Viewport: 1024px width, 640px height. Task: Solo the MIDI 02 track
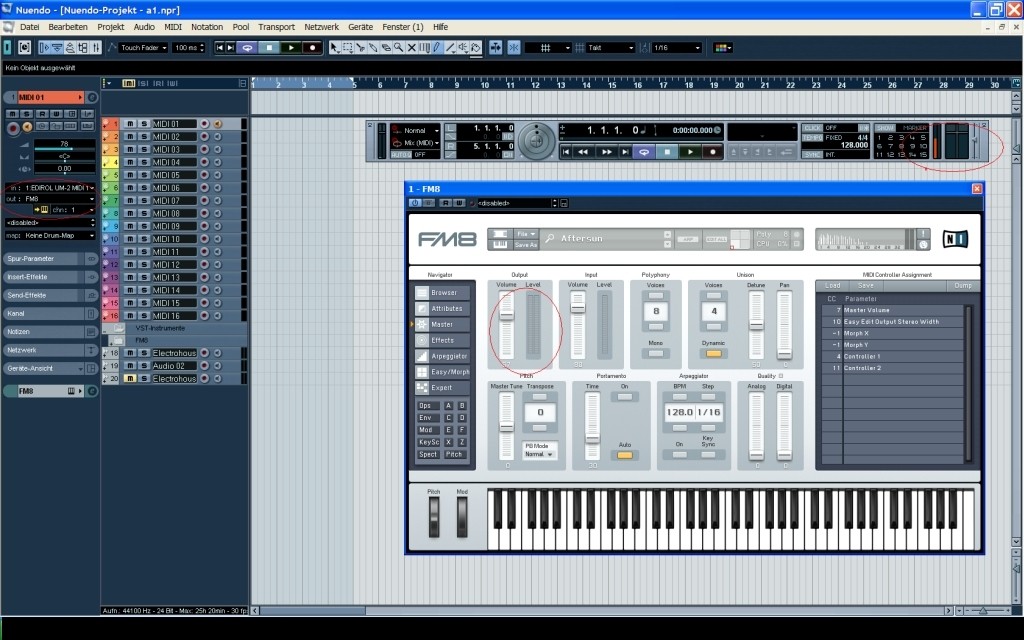point(143,136)
